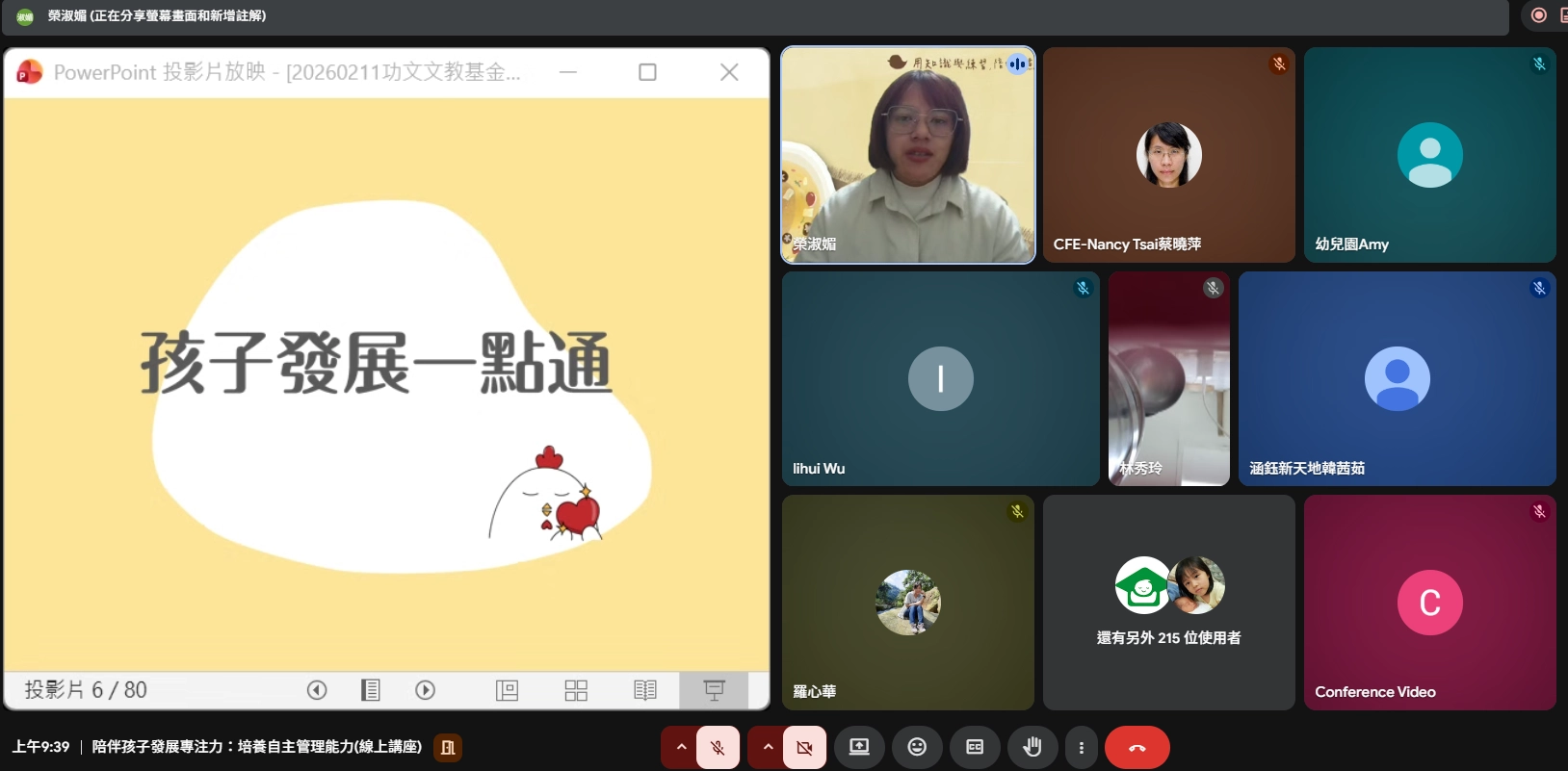Image resolution: width=1568 pixels, height=771 pixels.
Task: Click the breakout room door icon
Action: 448,747
